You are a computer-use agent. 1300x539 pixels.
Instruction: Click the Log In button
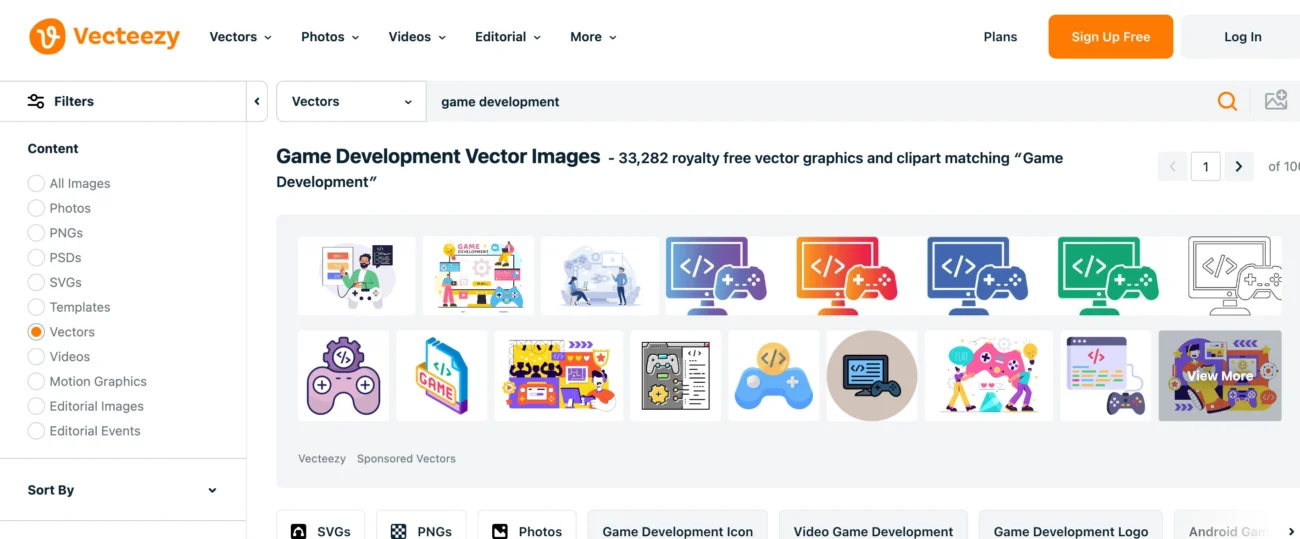1242,37
